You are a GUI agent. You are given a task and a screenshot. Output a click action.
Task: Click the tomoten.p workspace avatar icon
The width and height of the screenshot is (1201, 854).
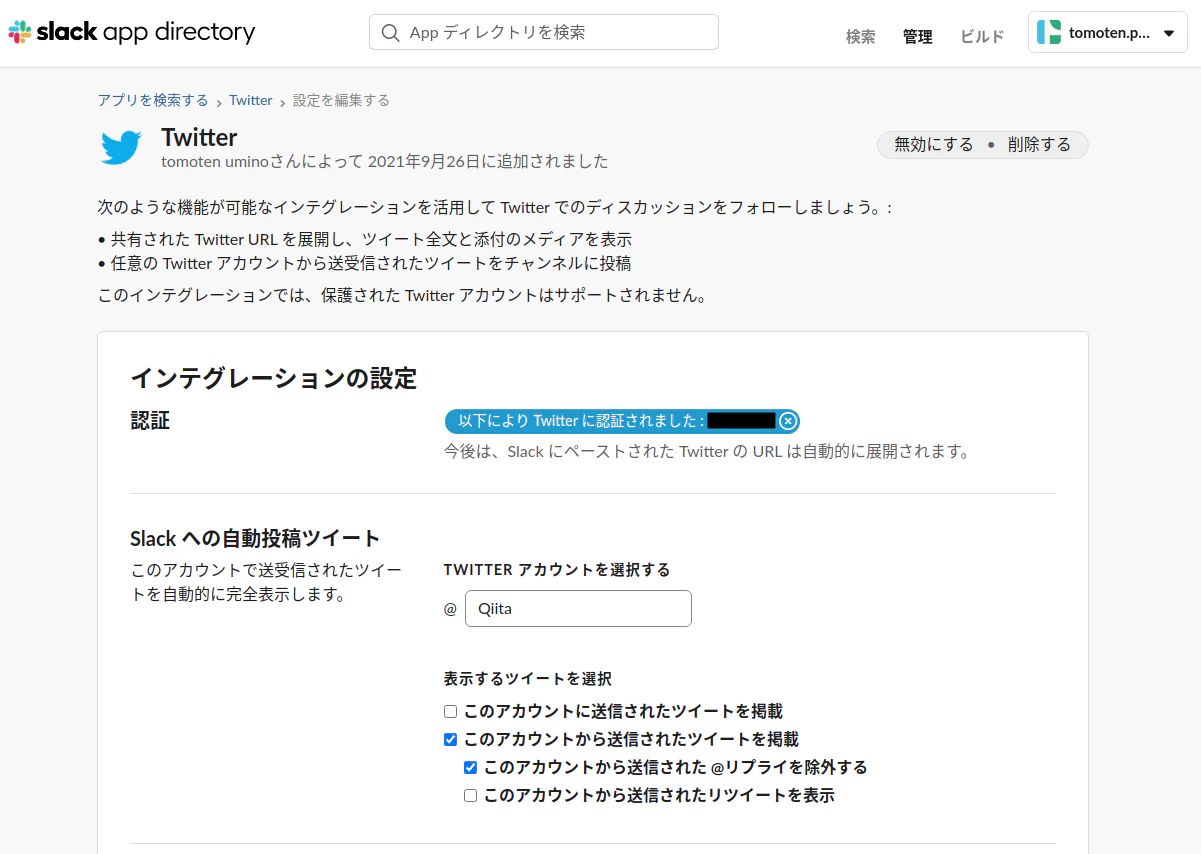coord(1048,31)
